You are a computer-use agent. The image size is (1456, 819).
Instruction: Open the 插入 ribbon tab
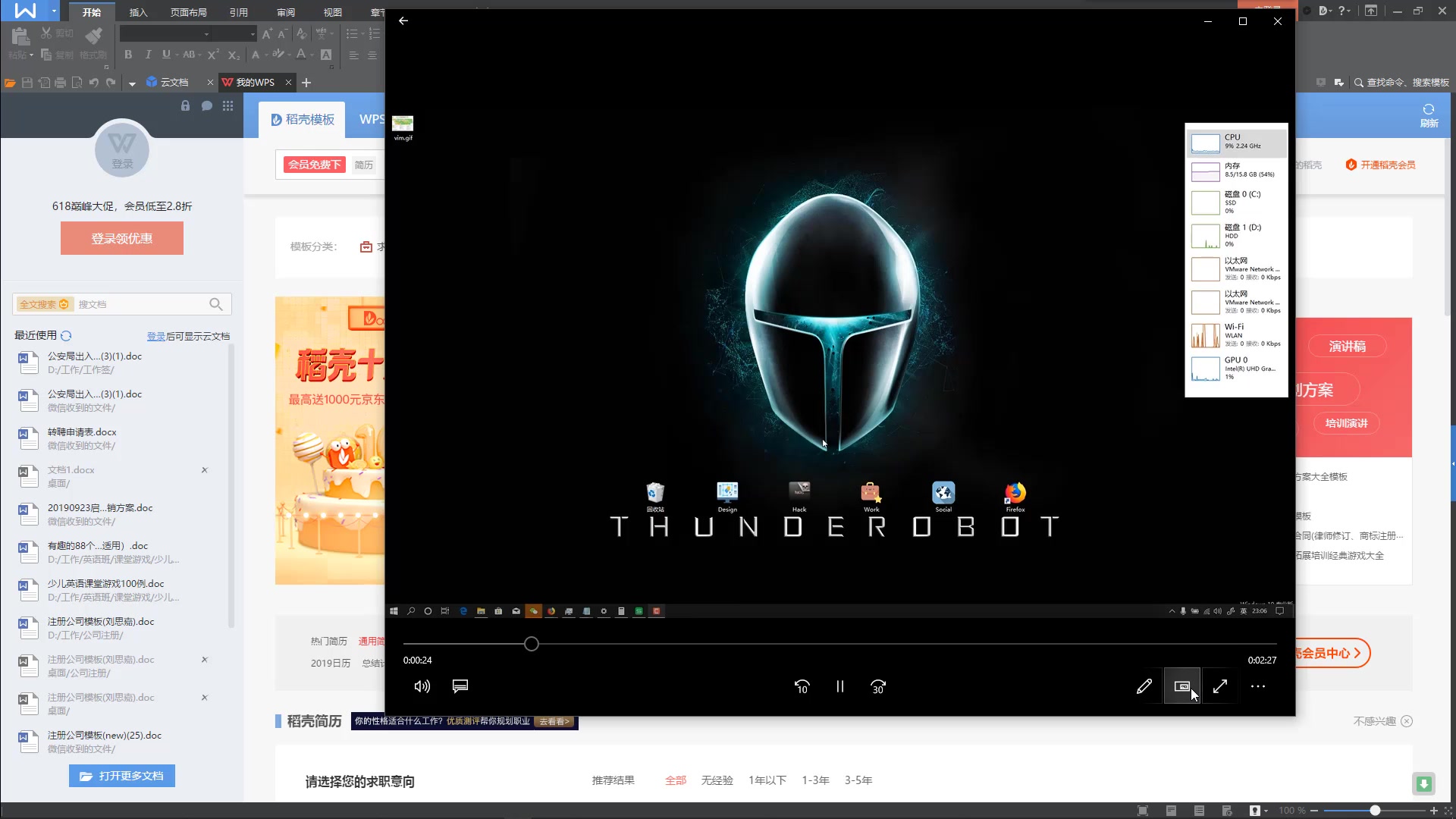click(138, 12)
